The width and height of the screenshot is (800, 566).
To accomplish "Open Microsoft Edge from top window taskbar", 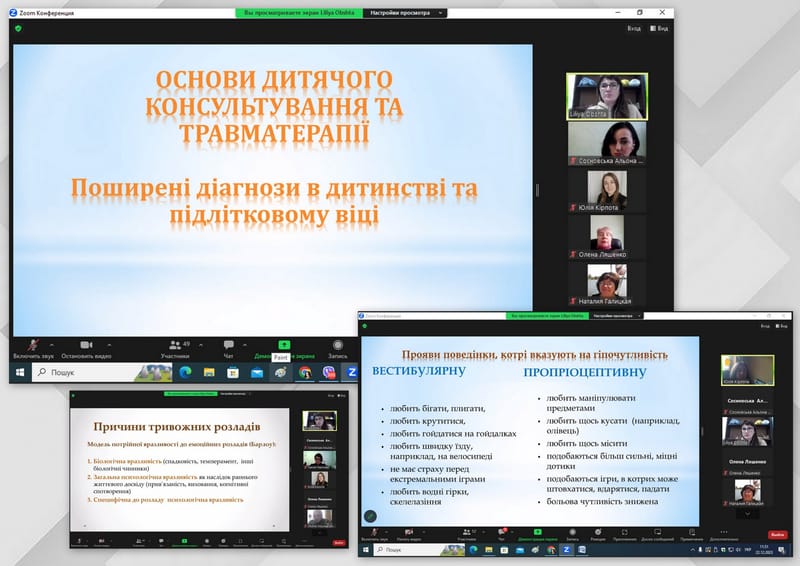I will pos(185,373).
